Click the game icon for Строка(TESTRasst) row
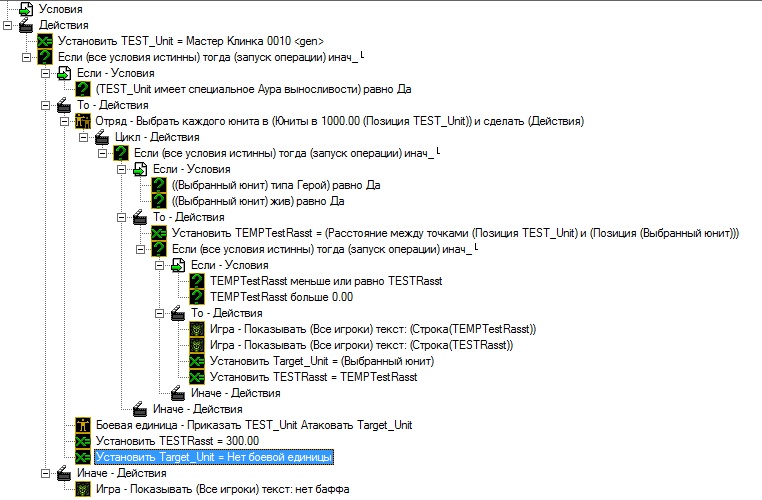Image resolution: width=762 pixels, height=500 pixels. [x=197, y=345]
